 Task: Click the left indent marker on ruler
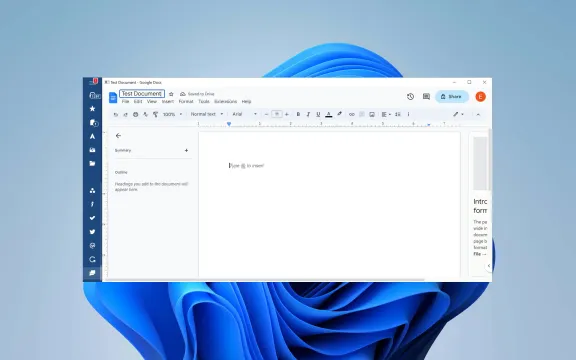click(x=229, y=124)
